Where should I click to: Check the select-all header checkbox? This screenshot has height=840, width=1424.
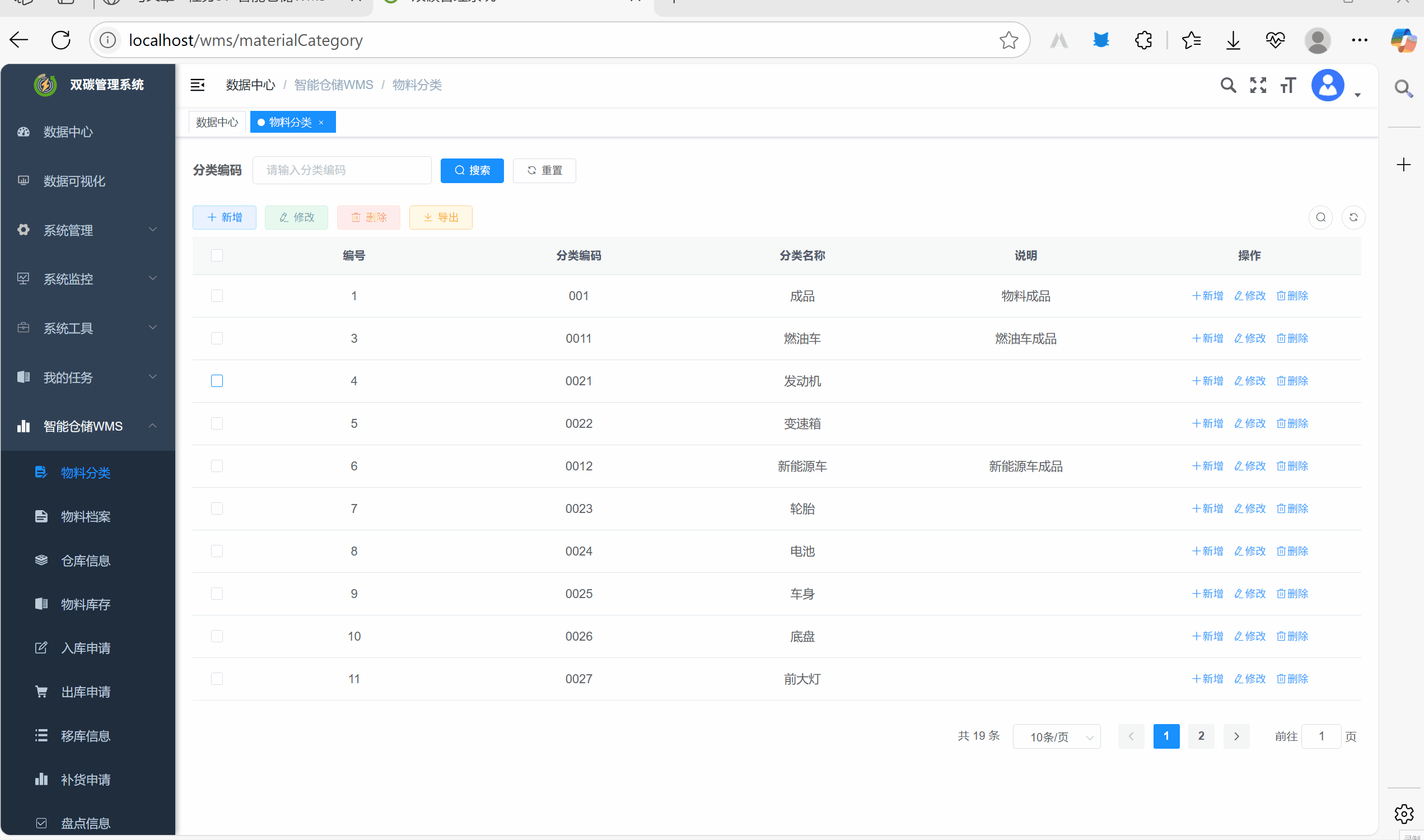tap(217, 255)
